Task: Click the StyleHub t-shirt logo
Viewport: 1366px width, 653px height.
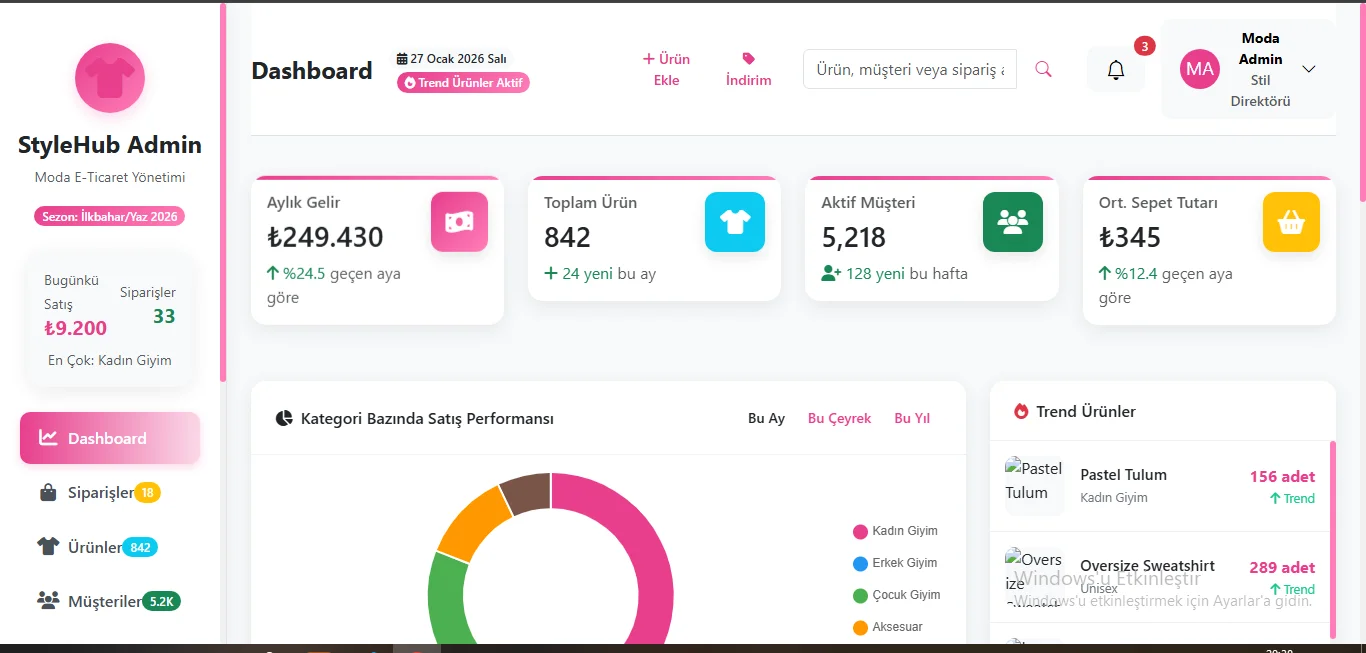Action: (110, 78)
